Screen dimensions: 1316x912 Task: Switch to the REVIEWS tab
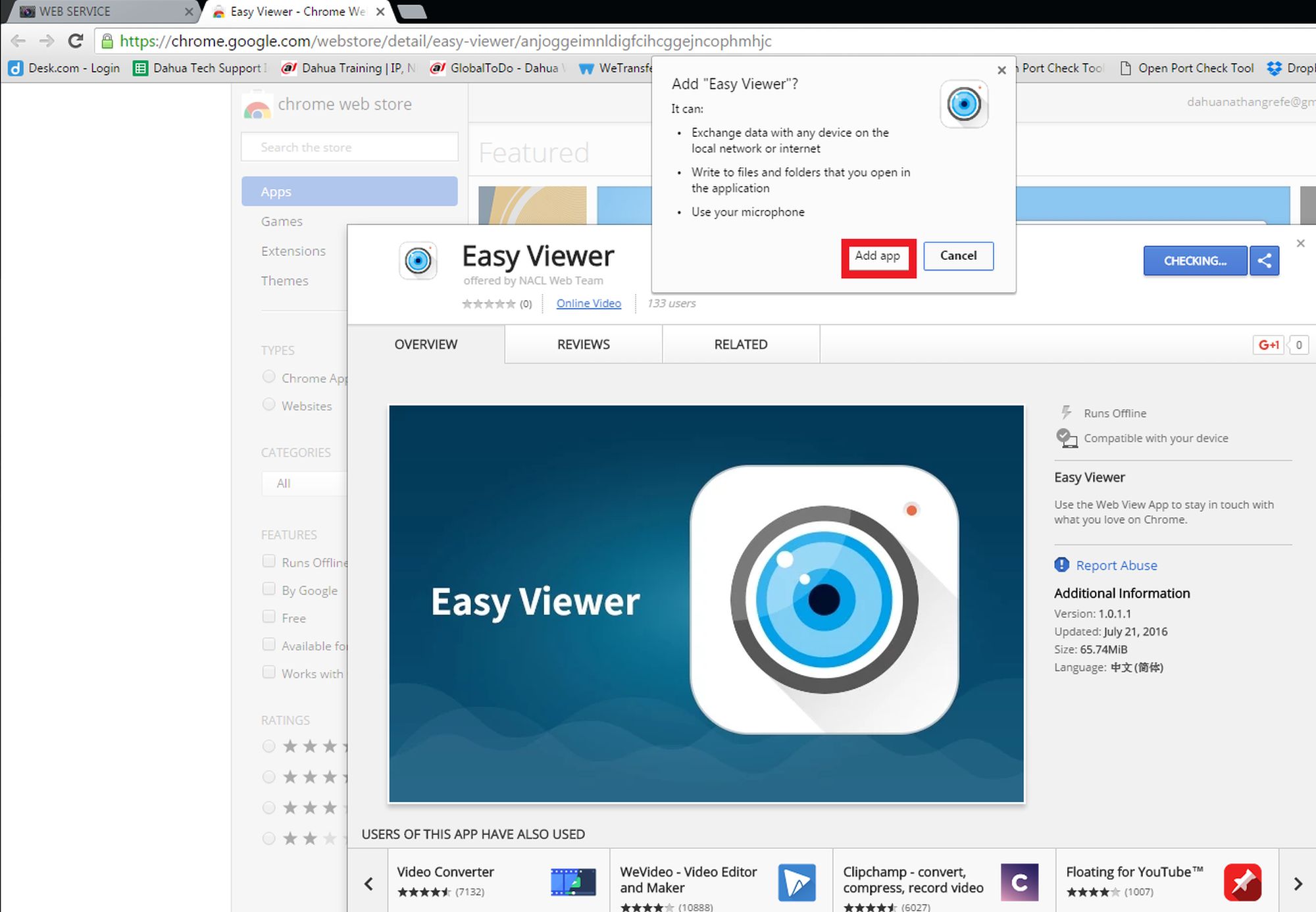point(583,344)
